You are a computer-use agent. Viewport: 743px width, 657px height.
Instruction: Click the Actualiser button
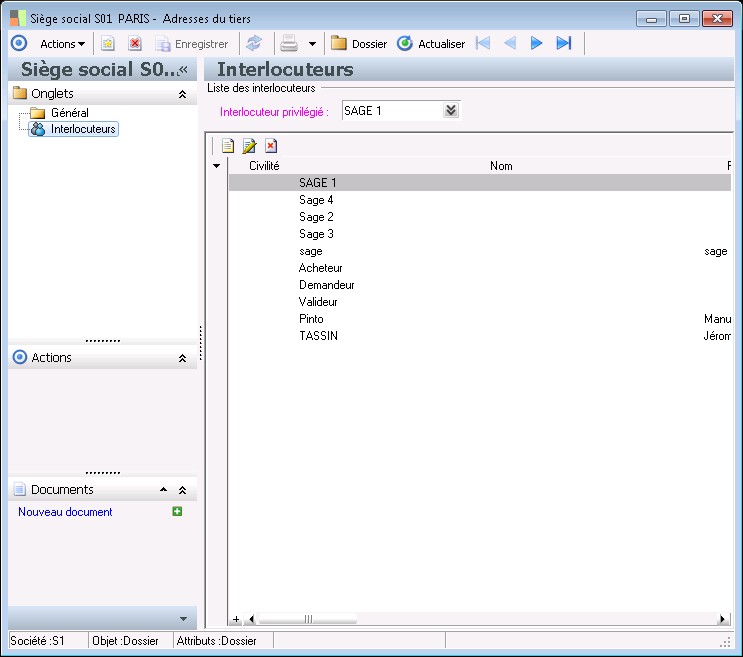(431, 44)
